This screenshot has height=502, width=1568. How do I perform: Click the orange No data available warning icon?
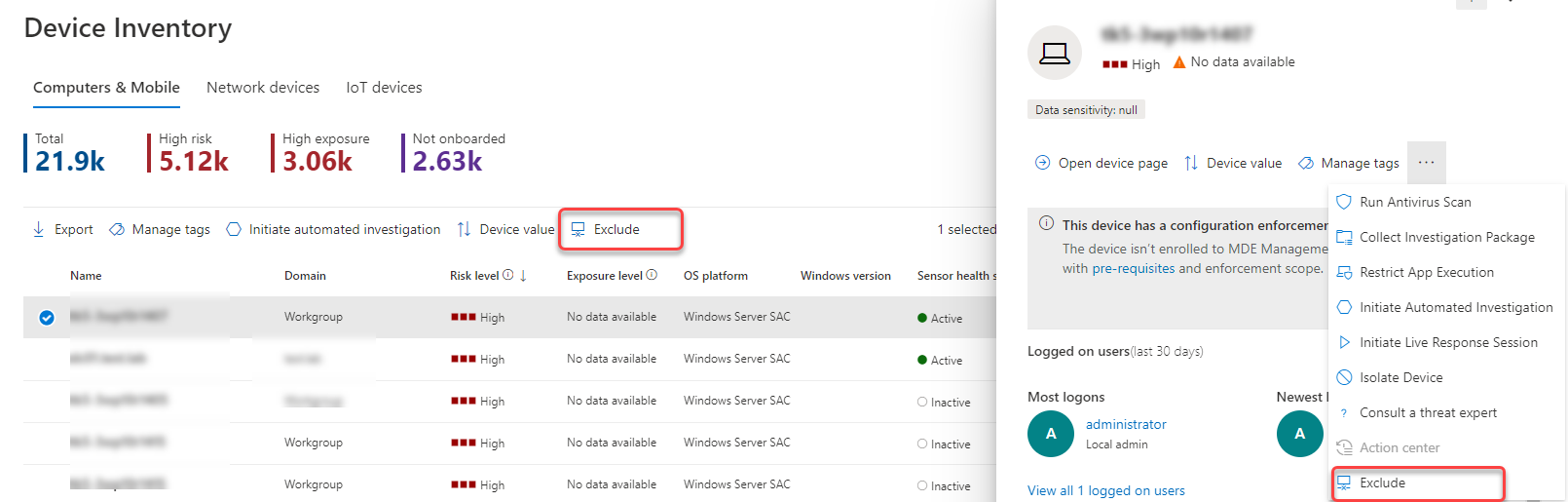pyautogui.click(x=1179, y=61)
